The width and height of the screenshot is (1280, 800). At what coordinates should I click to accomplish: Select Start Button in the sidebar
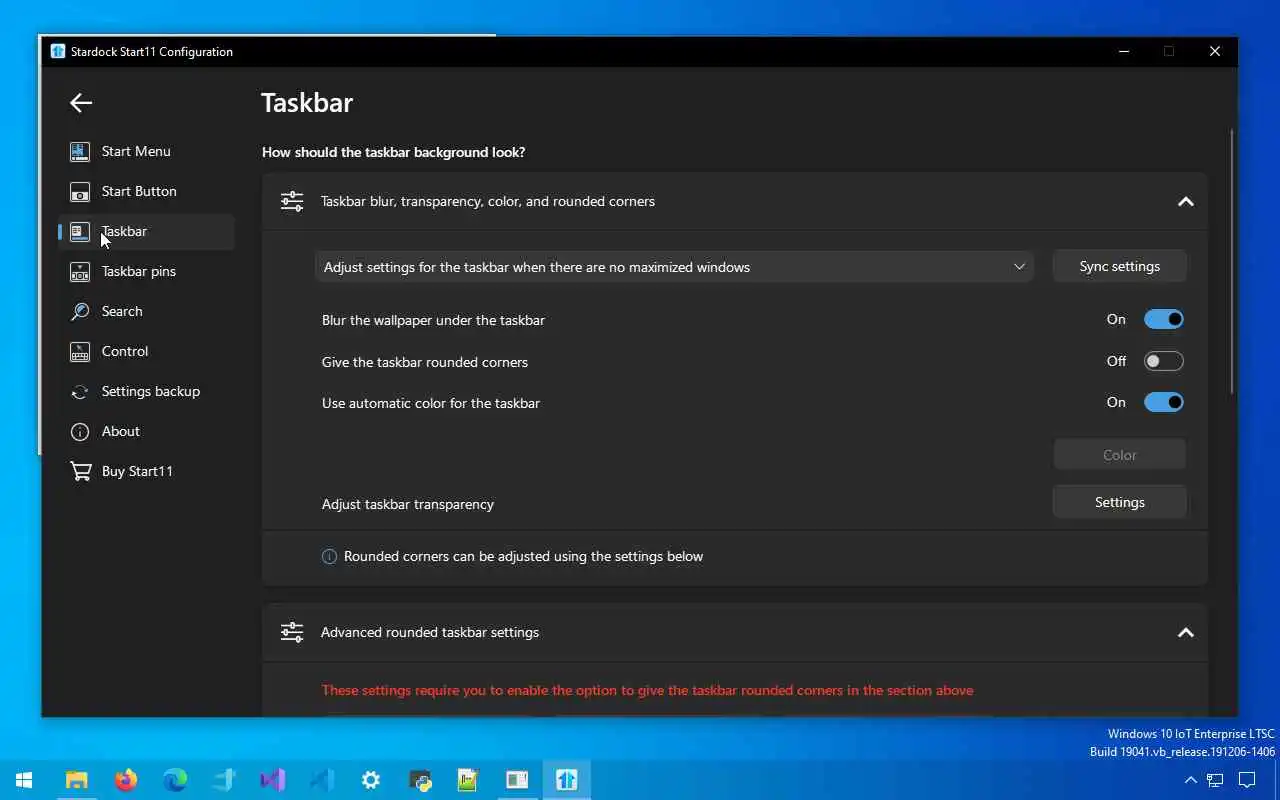coord(147,192)
